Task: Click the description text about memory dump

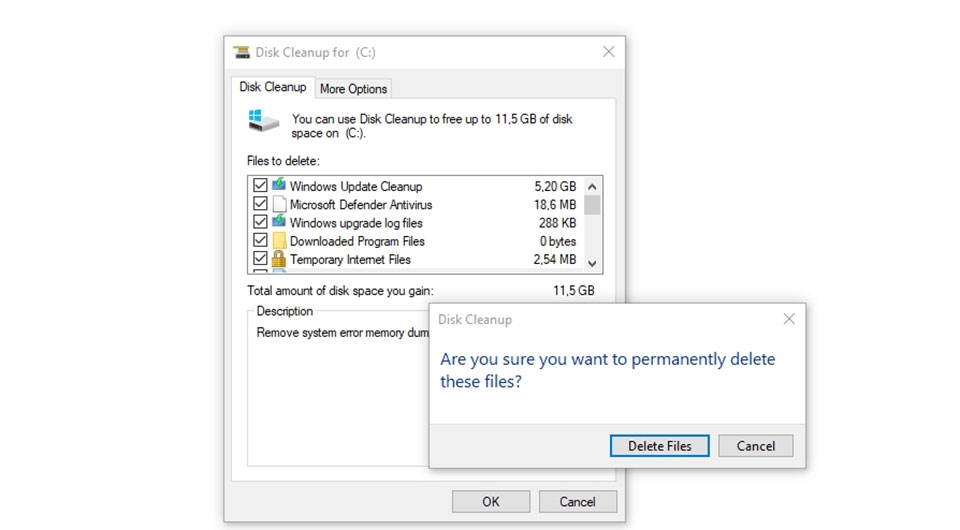Action: tap(342, 333)
